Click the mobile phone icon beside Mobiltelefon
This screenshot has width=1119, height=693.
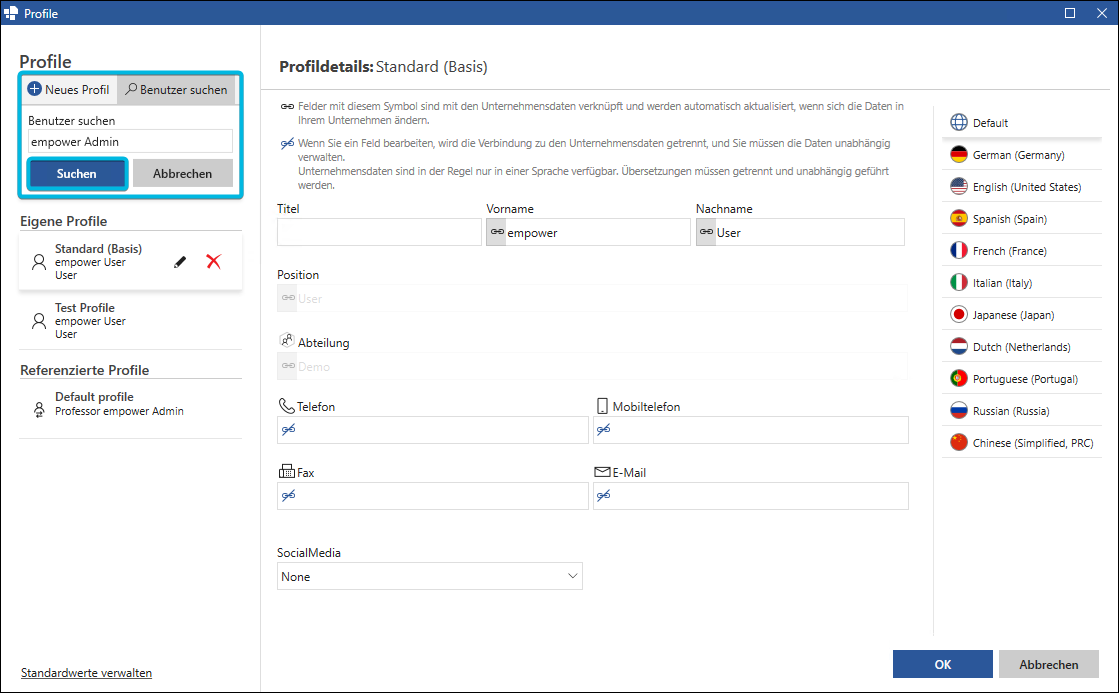(x=602, y=406)
